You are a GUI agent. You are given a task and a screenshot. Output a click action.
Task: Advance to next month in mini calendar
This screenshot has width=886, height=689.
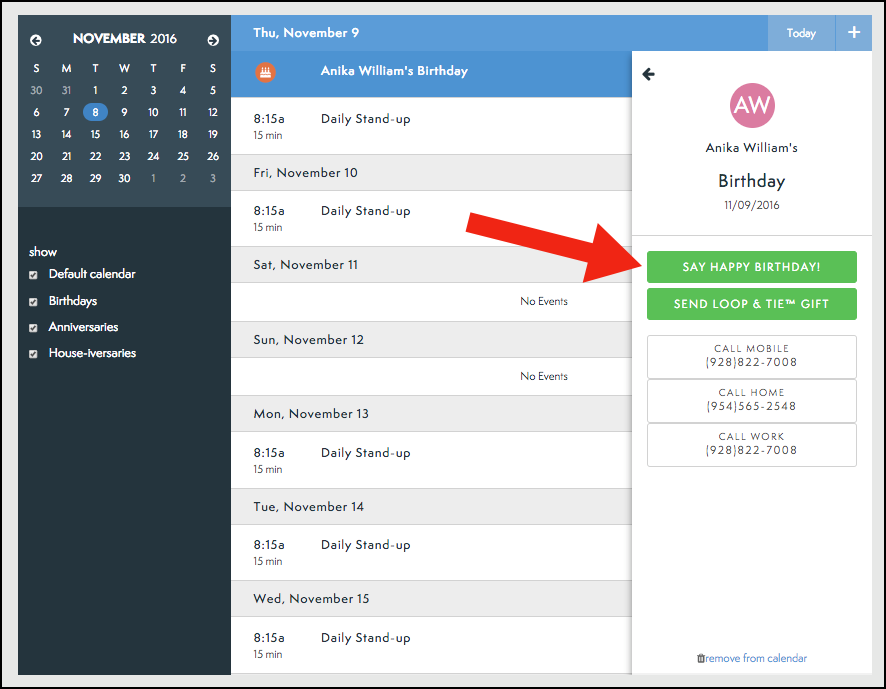(213, 40)
